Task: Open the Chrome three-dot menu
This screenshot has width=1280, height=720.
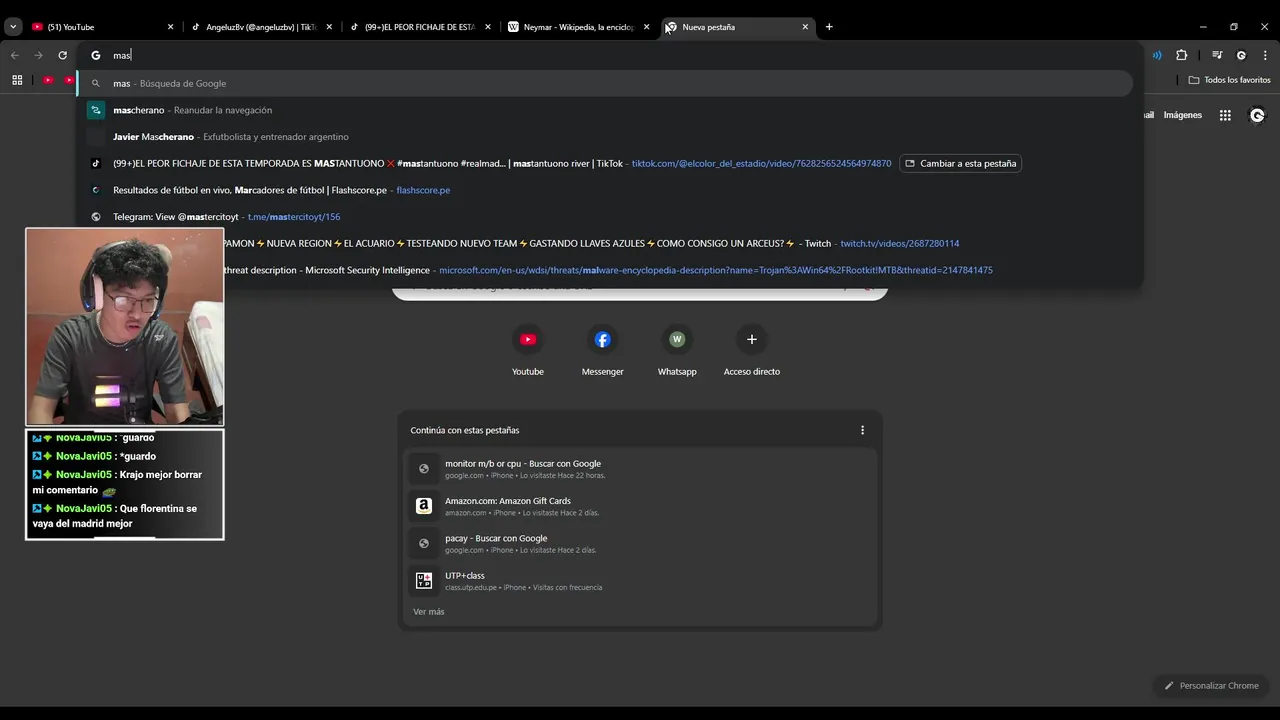Action: point(1265,55)
